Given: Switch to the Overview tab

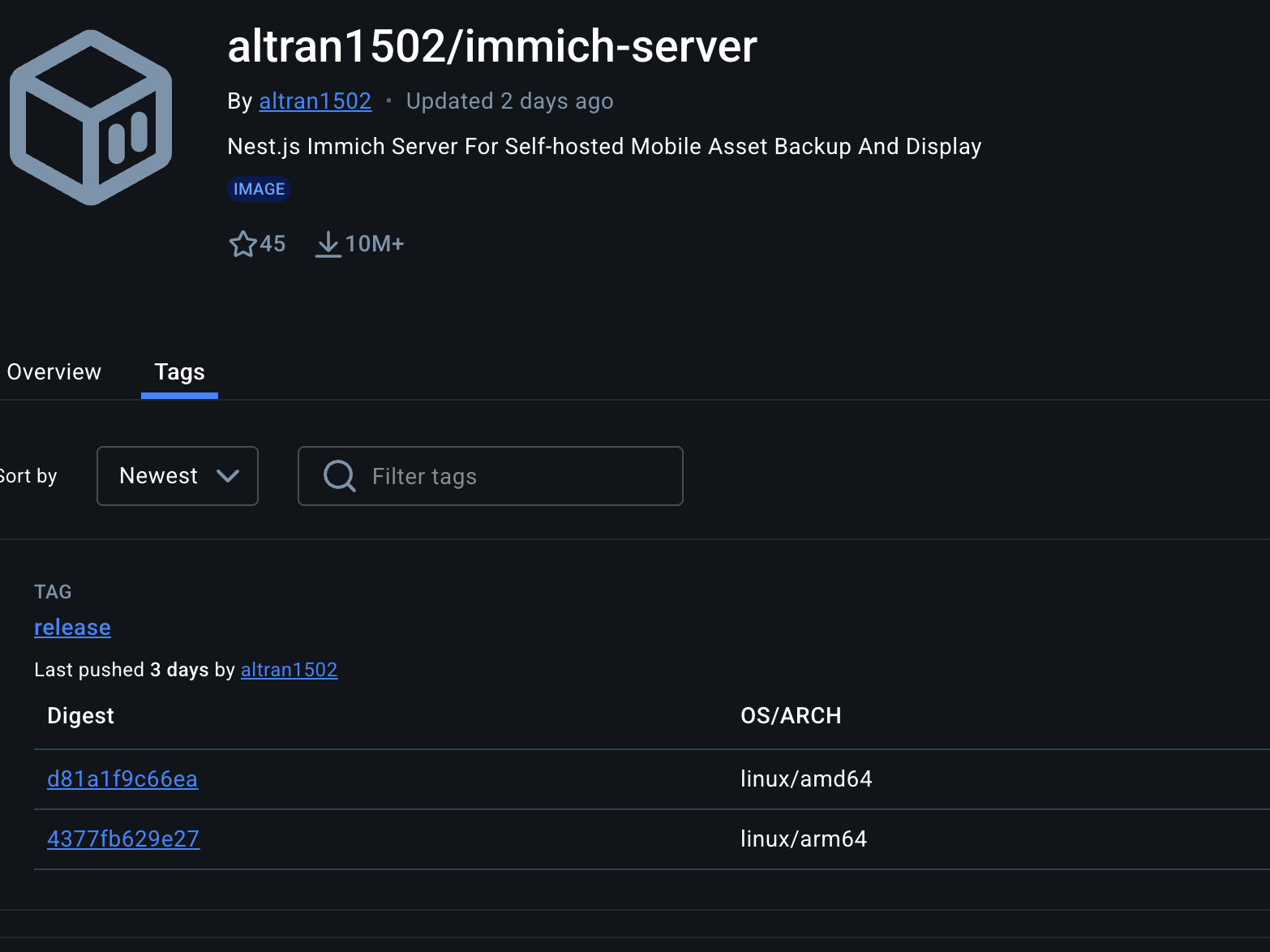Looking at the screenshot, I should (x=54, y=372).
